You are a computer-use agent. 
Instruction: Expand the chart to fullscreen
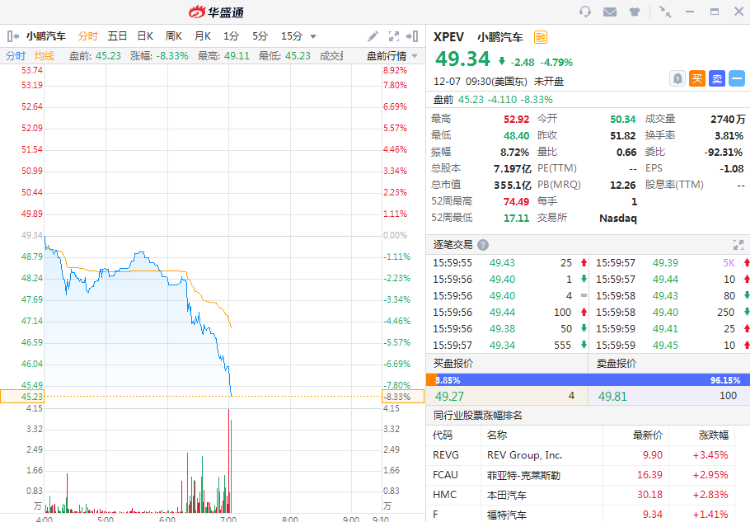pyautogui.click(x=394, y=36)
